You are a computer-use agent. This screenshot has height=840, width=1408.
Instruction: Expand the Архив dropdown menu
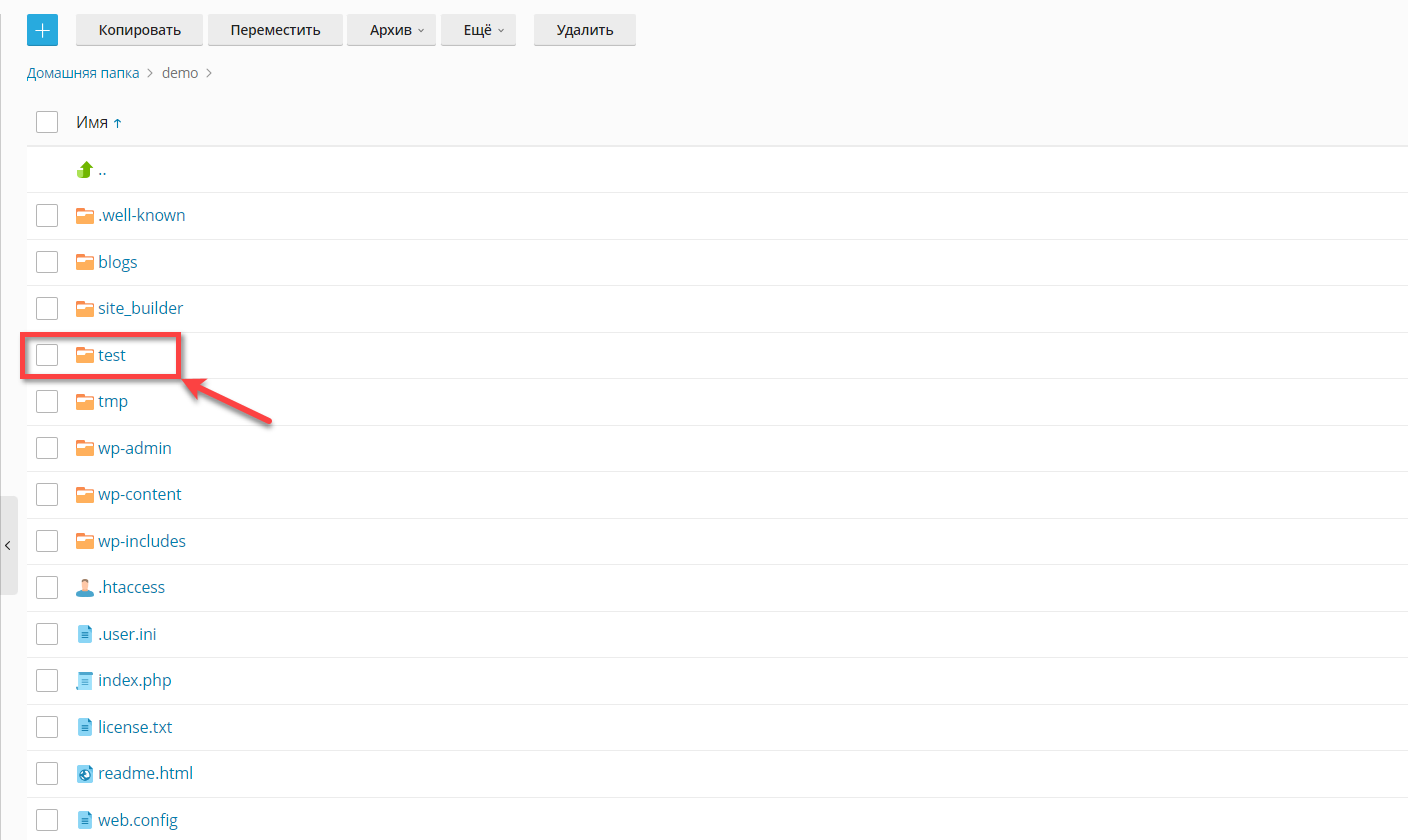click(x=391, y=30)
